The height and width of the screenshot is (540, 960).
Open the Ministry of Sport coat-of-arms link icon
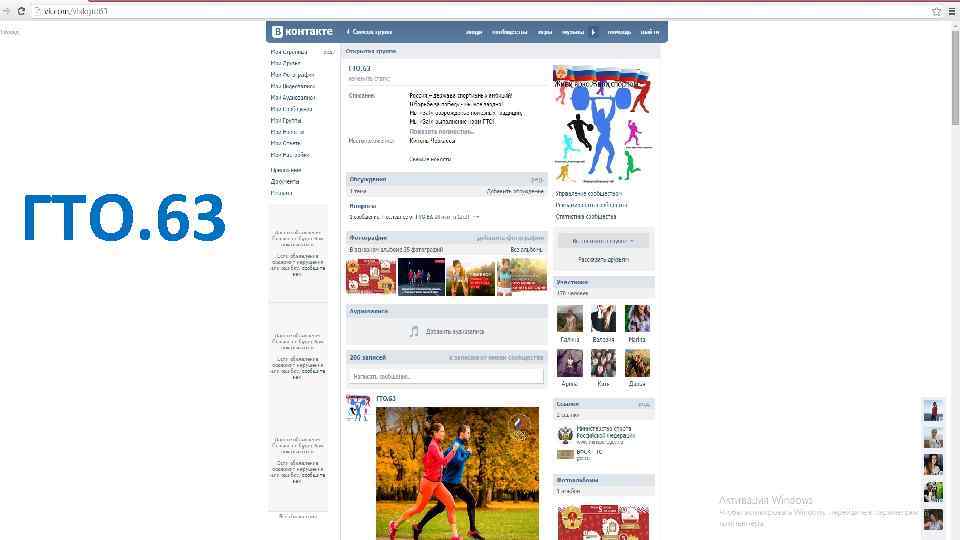point(564,435)
